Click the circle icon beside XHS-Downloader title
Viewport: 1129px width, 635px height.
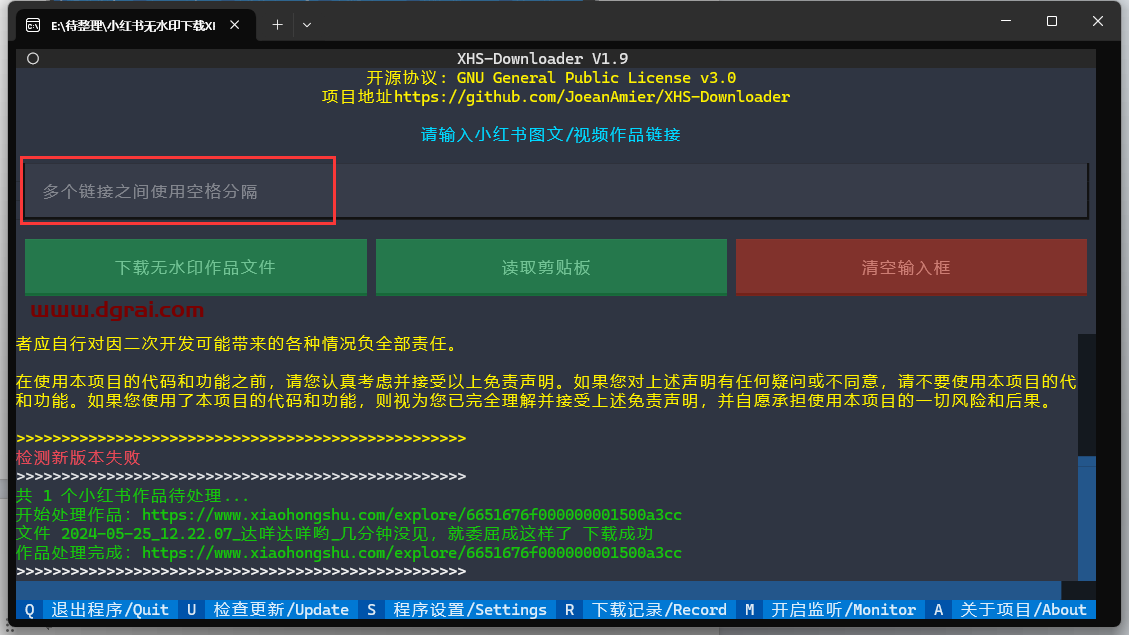[x=33, y=58]
